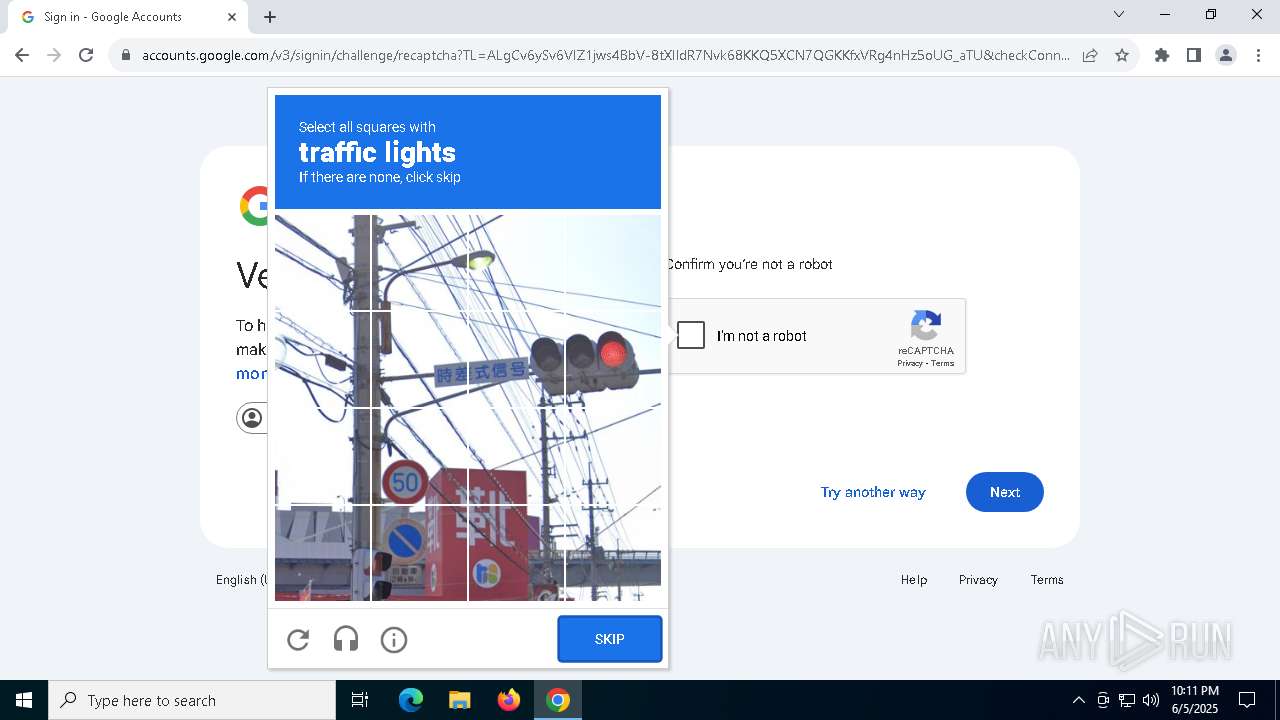
Task: Show hidden system tray icons
Action: [1078, 700]
